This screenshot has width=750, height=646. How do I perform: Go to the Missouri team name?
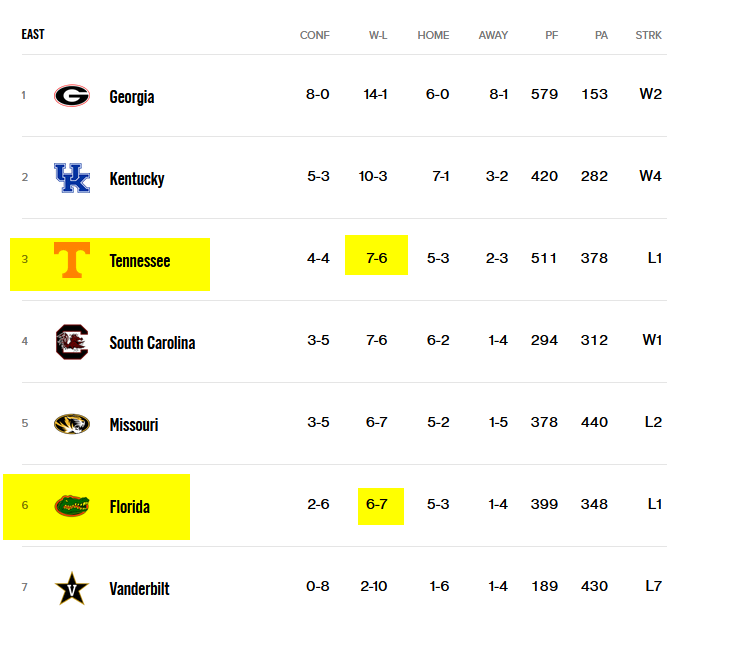(x=134, y=425)
